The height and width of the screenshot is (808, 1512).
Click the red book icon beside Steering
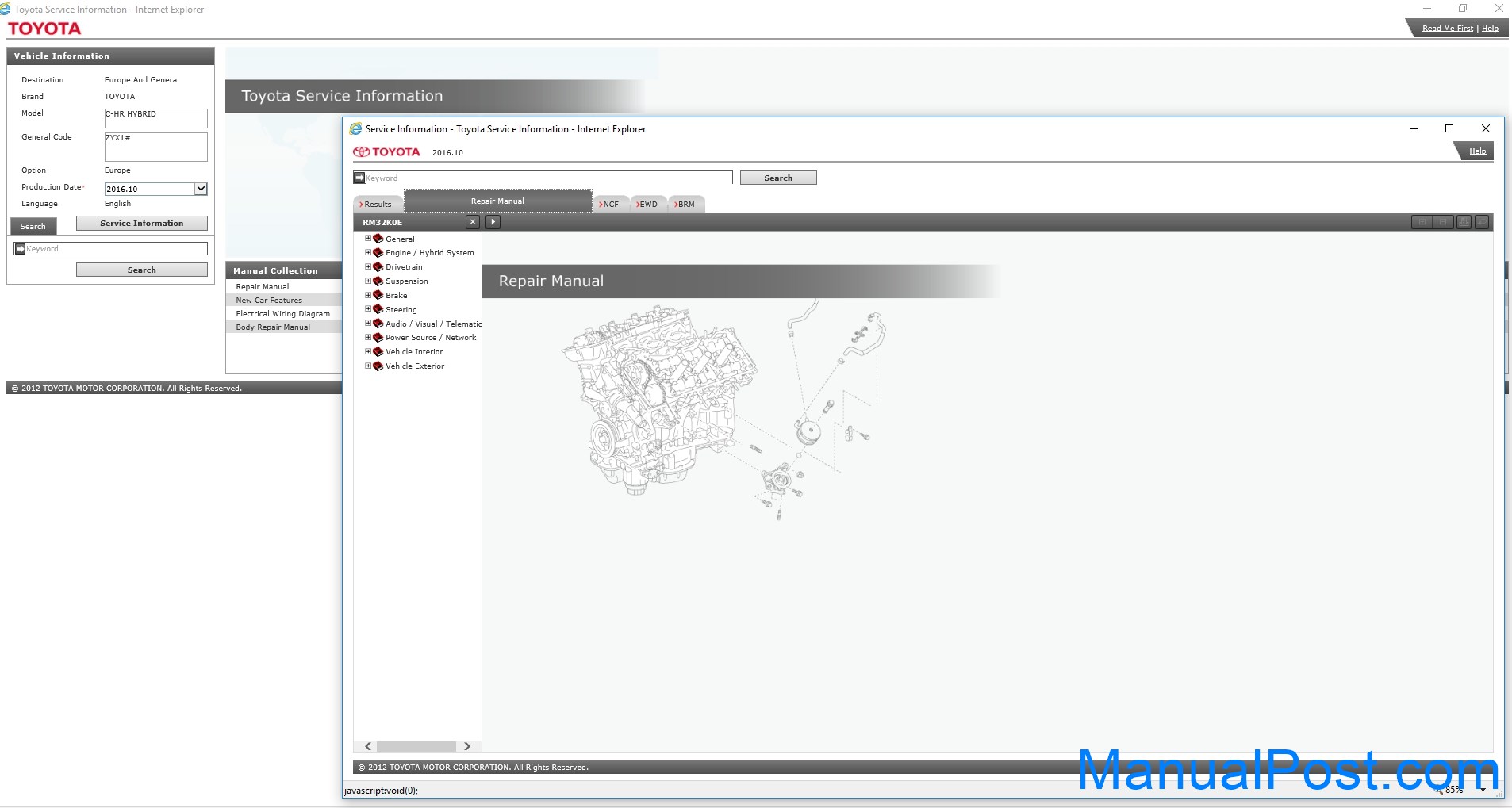tap(378, 309)
